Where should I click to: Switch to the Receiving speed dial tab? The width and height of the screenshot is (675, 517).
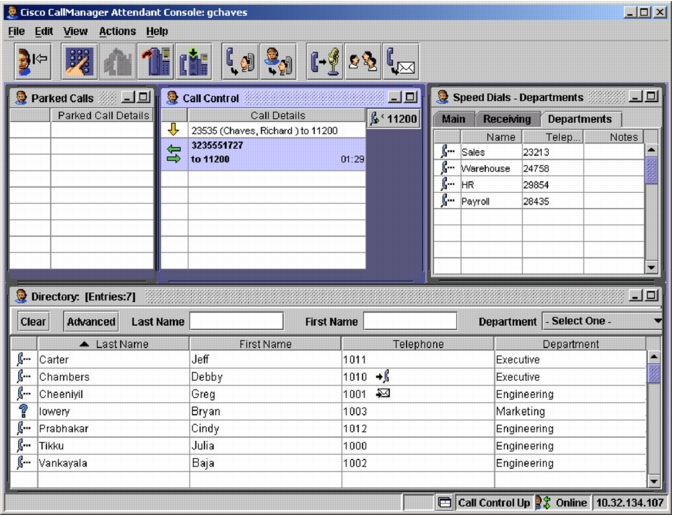click(507, 119)
